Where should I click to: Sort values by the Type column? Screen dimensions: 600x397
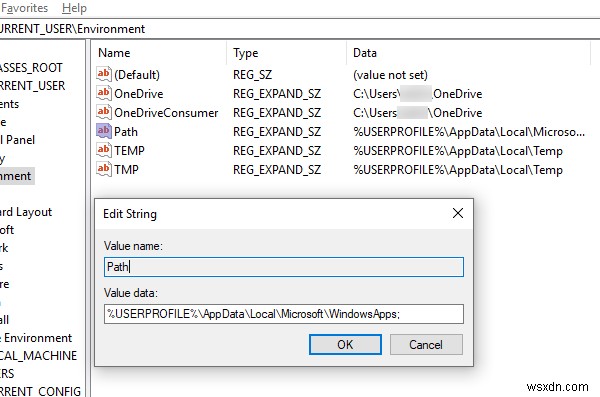246,53
